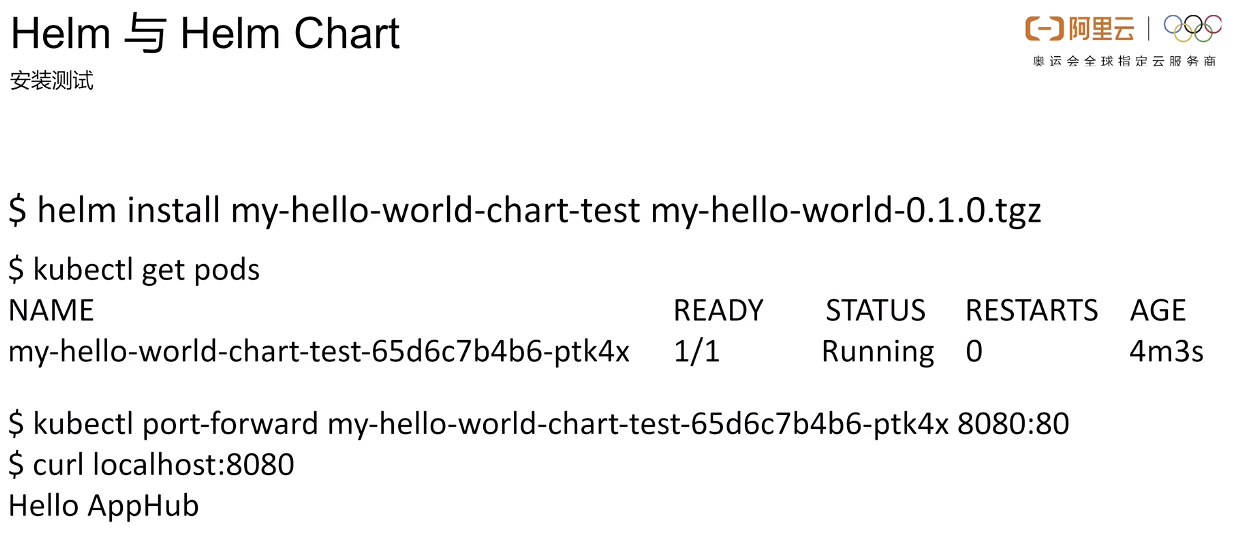Viewport: 1245px width, 548px height.
Task: Select the pod name in the table row
Action: click(319, 352)
